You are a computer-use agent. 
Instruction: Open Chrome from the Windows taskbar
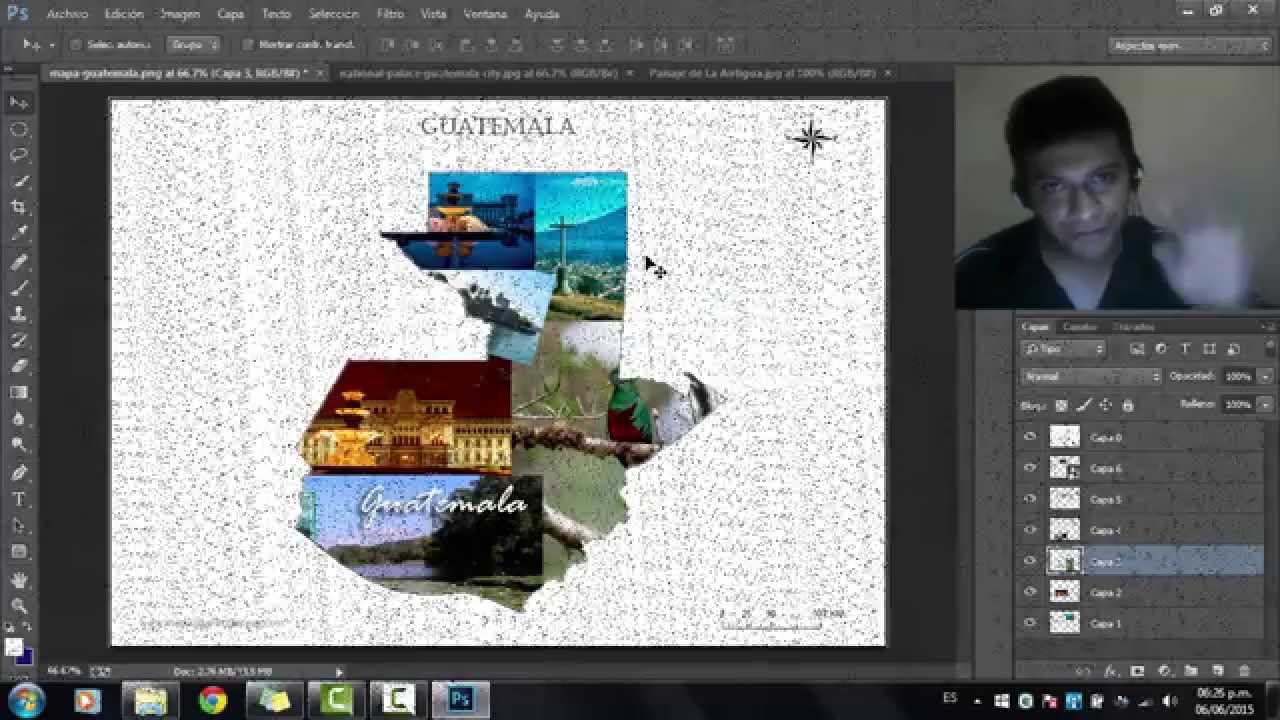point(212,700)
